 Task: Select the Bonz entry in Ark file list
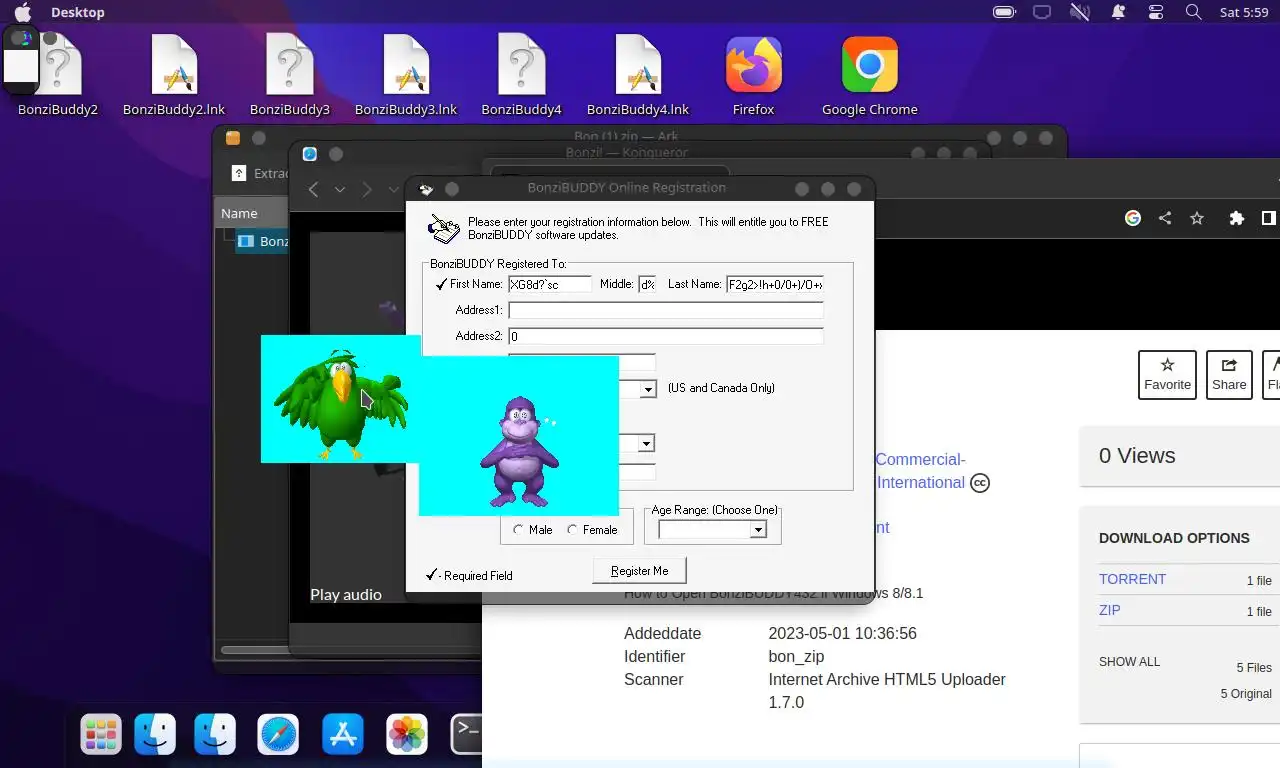(263, 241)
